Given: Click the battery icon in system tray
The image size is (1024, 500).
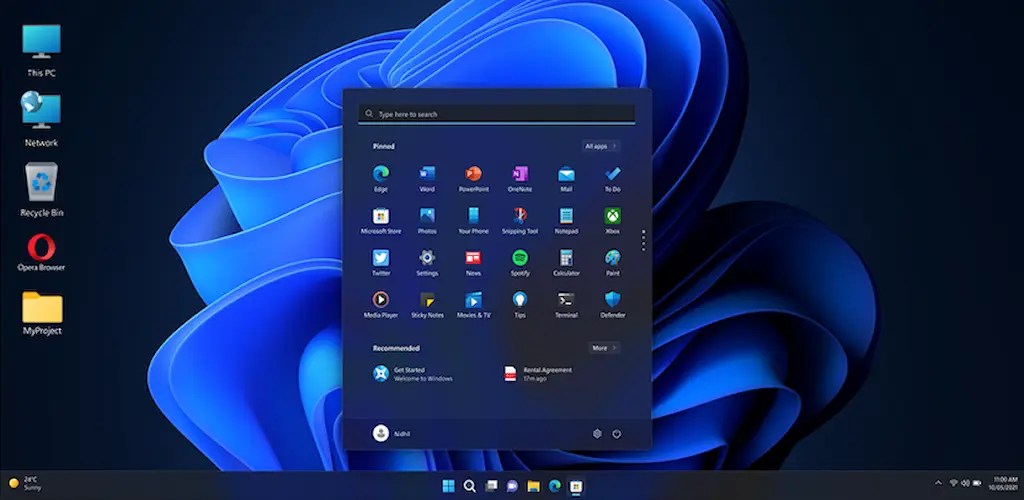Looking at the screenshot, I should click(x=977, y=483).
